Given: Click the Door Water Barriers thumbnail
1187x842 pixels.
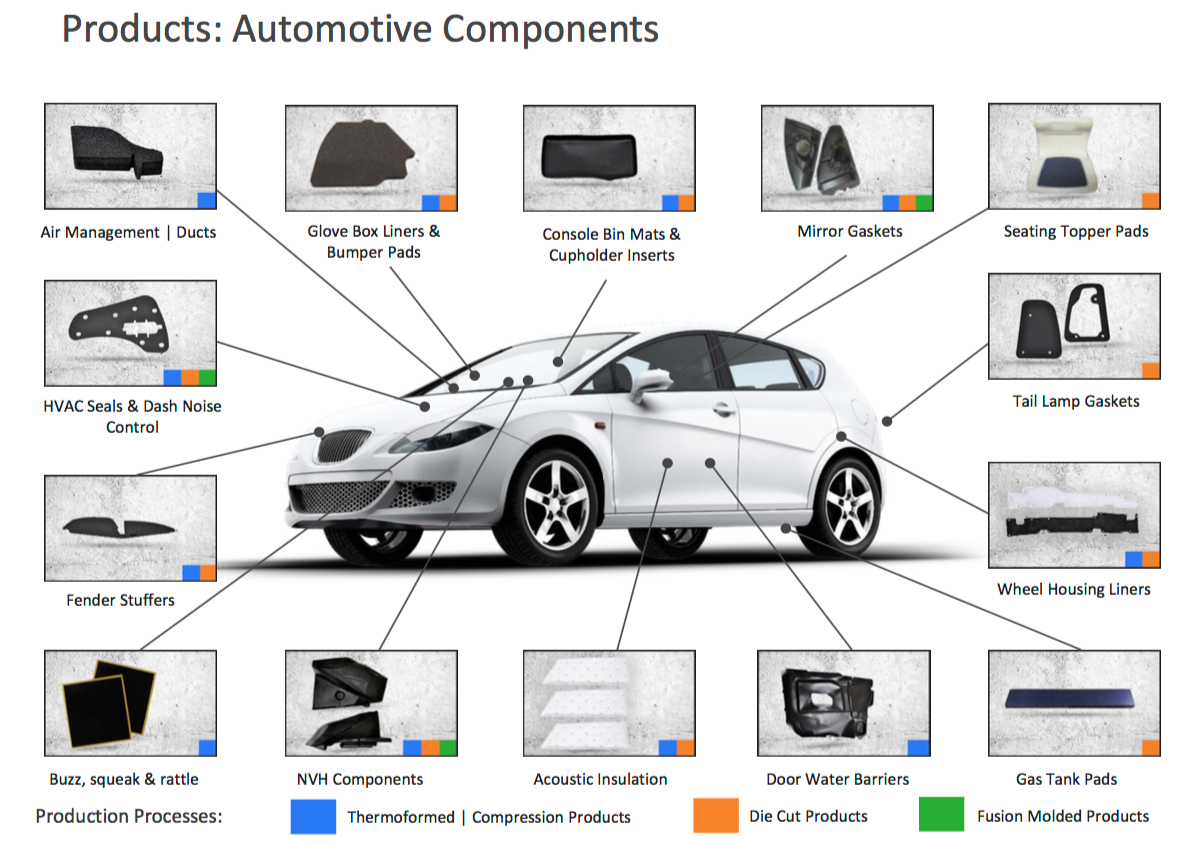Looking at the screenshot, I should (844, 703).
